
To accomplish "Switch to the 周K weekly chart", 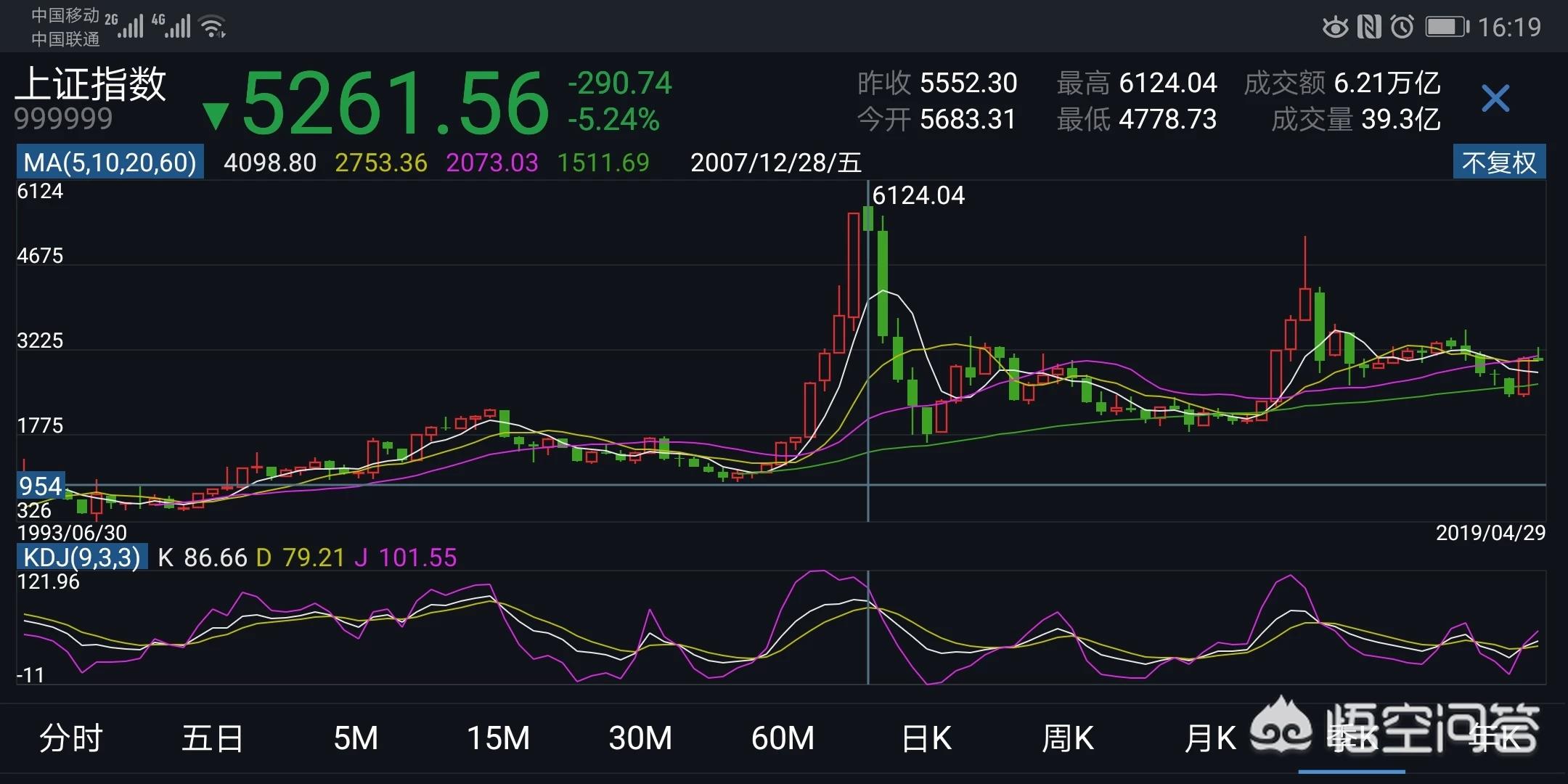I will point(1068,738).
